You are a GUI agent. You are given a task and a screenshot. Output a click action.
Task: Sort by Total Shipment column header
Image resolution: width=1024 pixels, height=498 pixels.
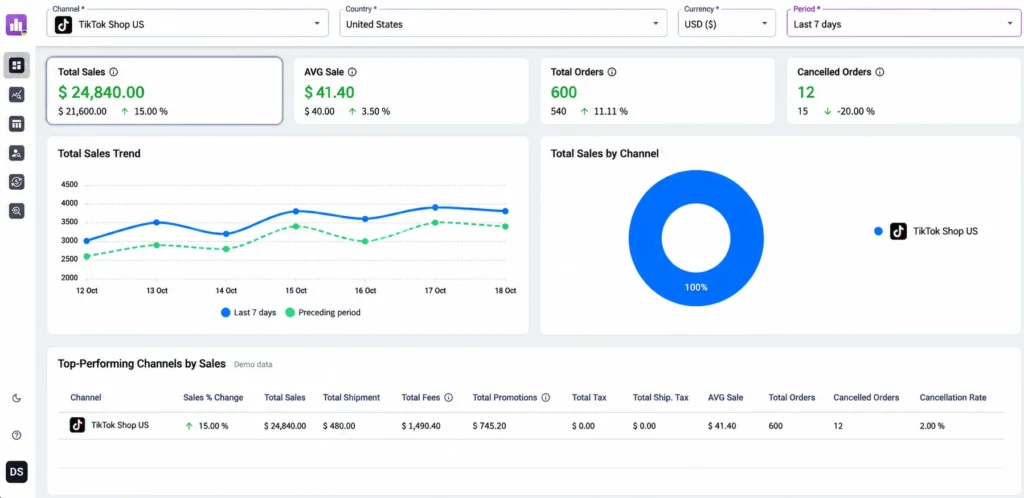coord(351,397)
